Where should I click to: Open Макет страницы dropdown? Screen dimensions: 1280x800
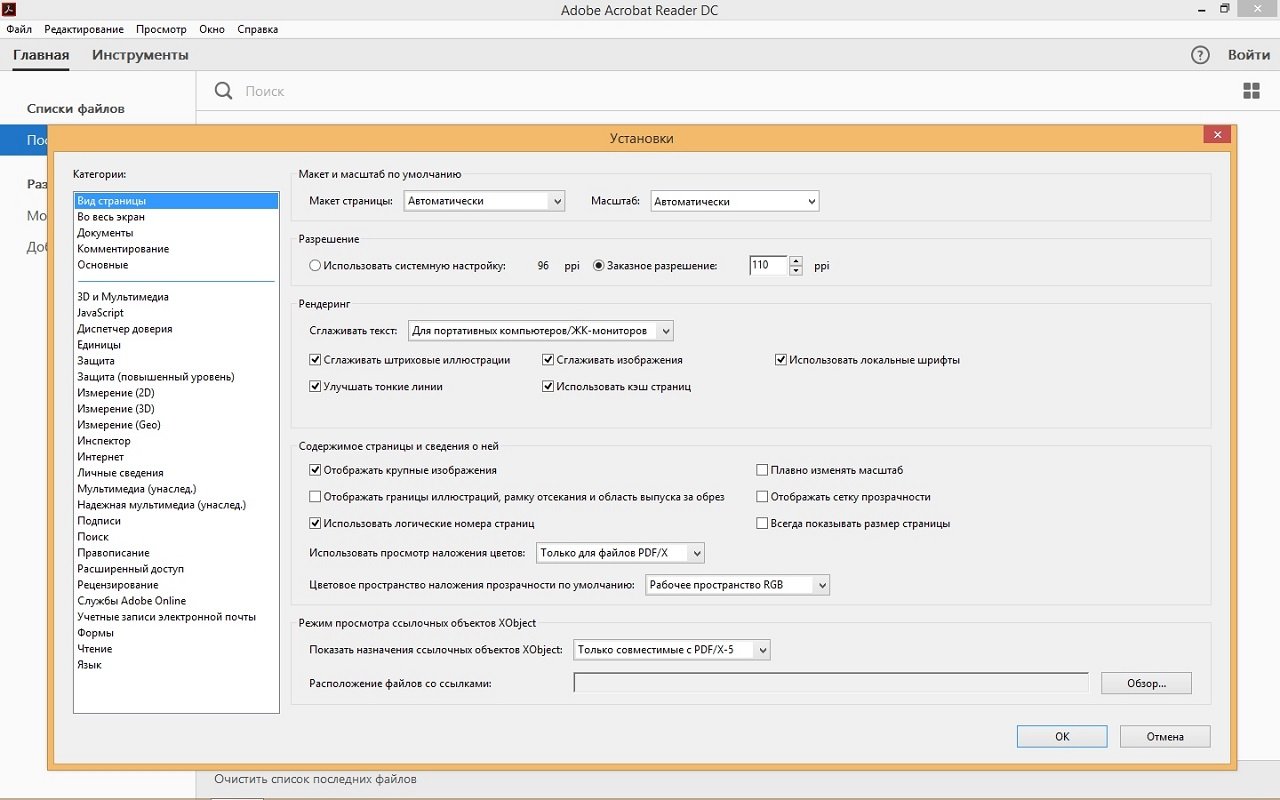pyautogui.click(x=484, y=201)
